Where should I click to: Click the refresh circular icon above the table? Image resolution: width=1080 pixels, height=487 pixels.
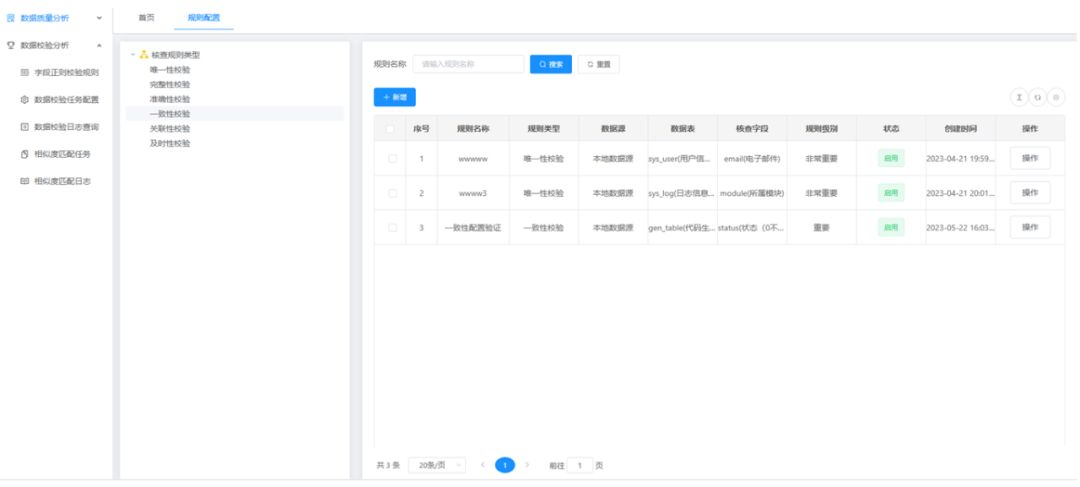tap(1037, 98)
